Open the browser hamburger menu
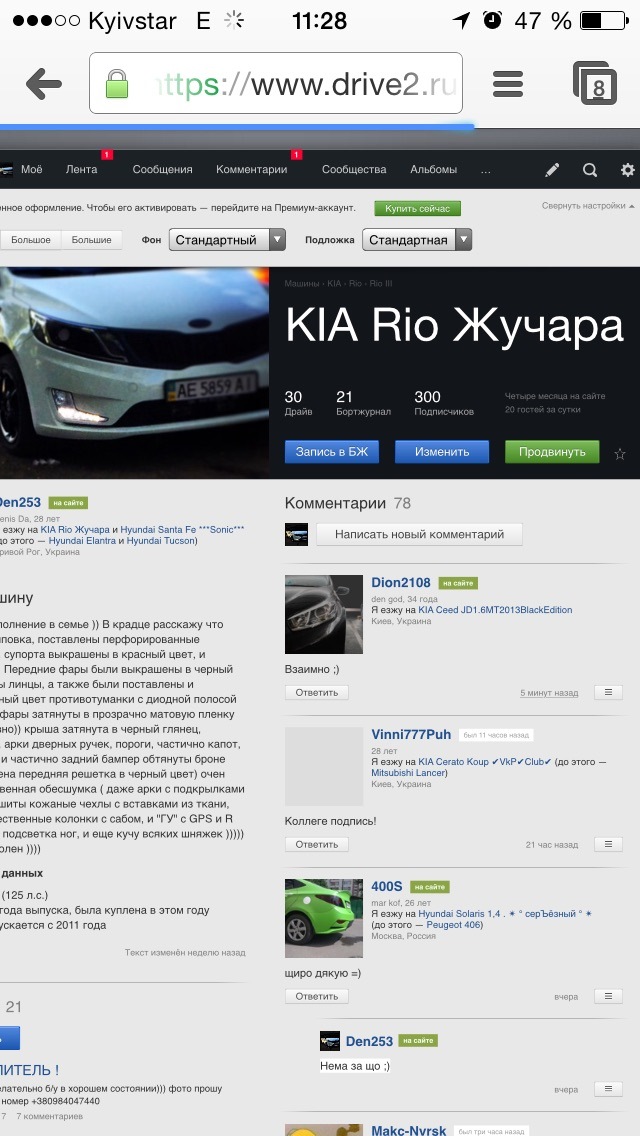Screen dimensions: 640x1136 coord(507,84)
